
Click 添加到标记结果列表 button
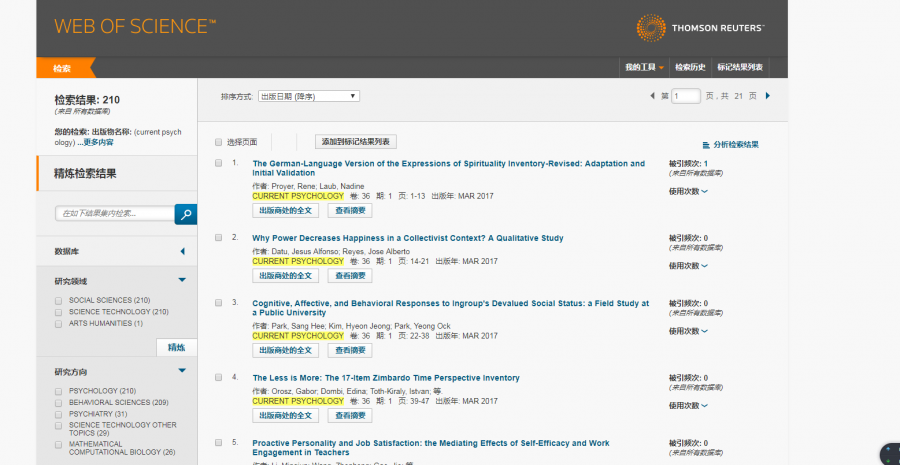pyautogui.click(x=356, y=141)
